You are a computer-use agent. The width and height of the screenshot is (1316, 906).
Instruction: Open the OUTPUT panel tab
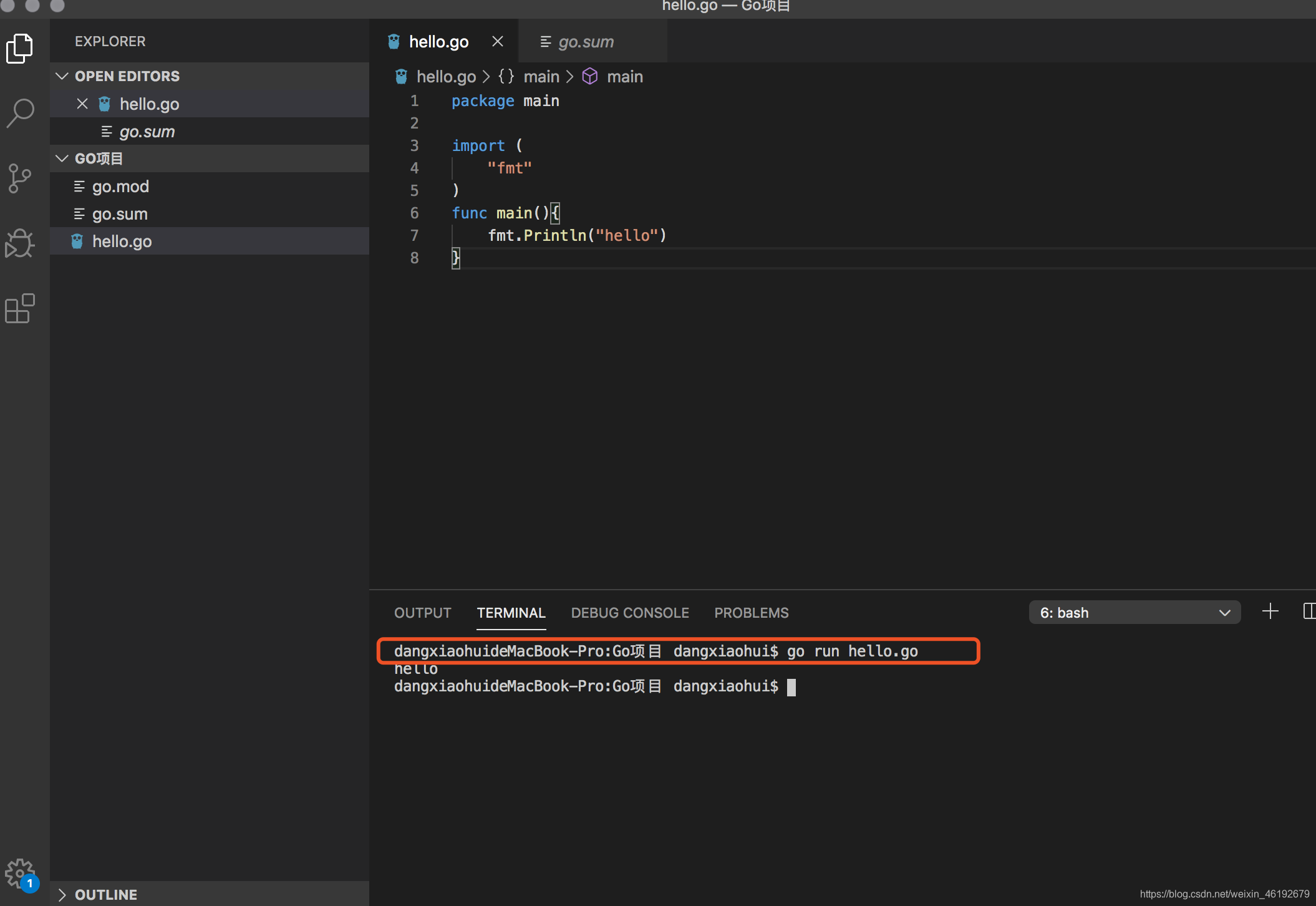(x=422, y=613)
